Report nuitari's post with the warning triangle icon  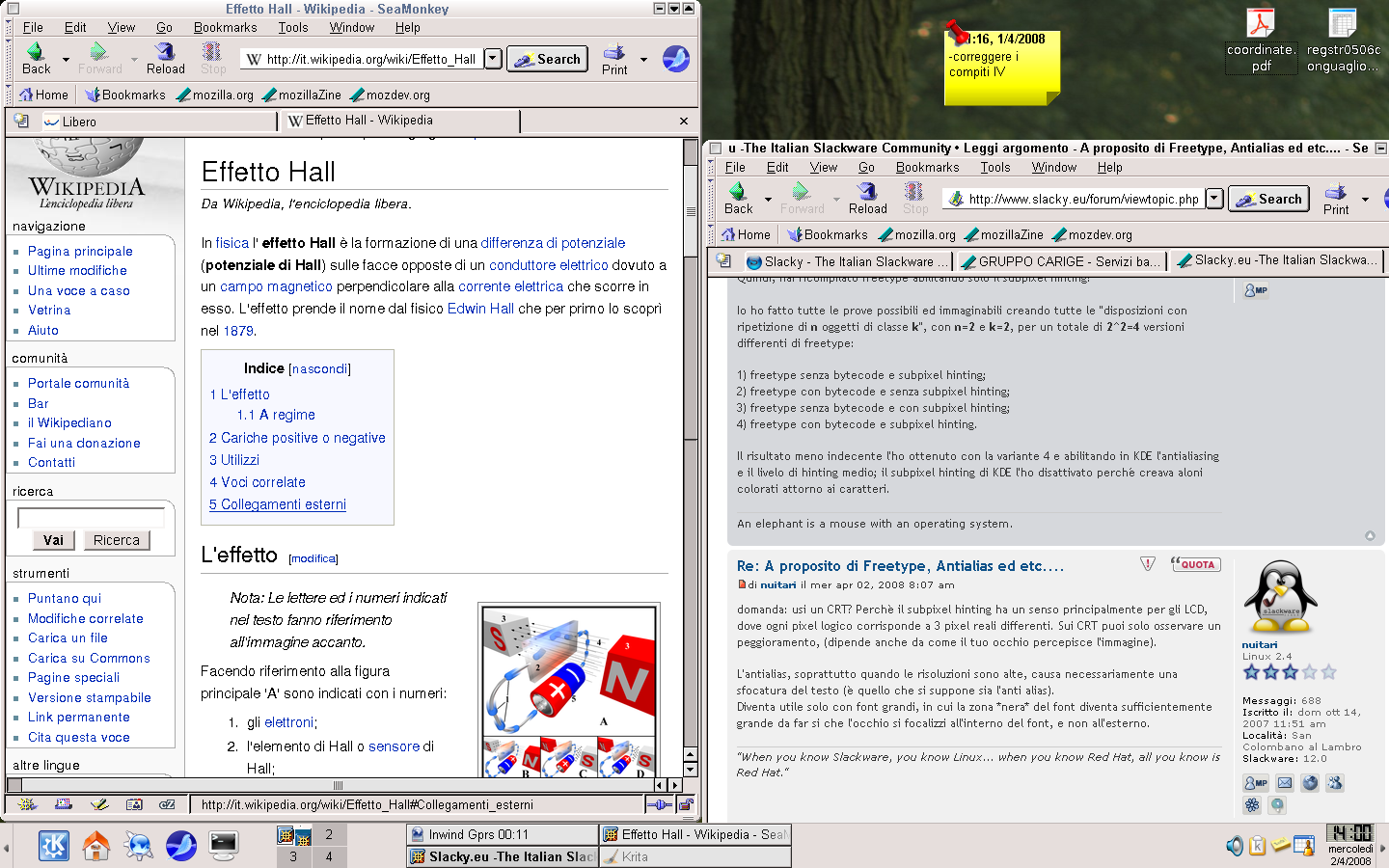[x=1148, y=564]
